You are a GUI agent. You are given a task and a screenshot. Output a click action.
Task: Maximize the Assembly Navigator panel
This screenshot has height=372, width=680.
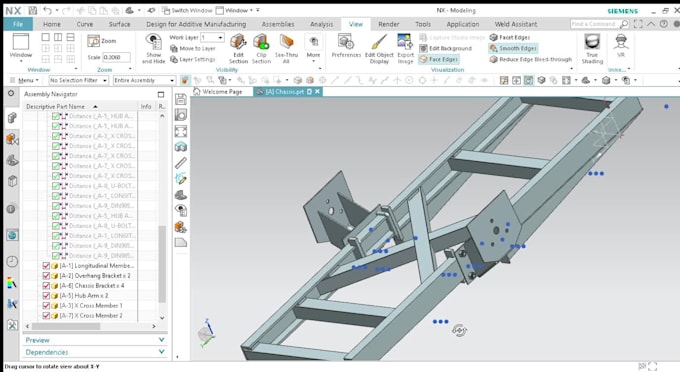[x=161, y=94]
